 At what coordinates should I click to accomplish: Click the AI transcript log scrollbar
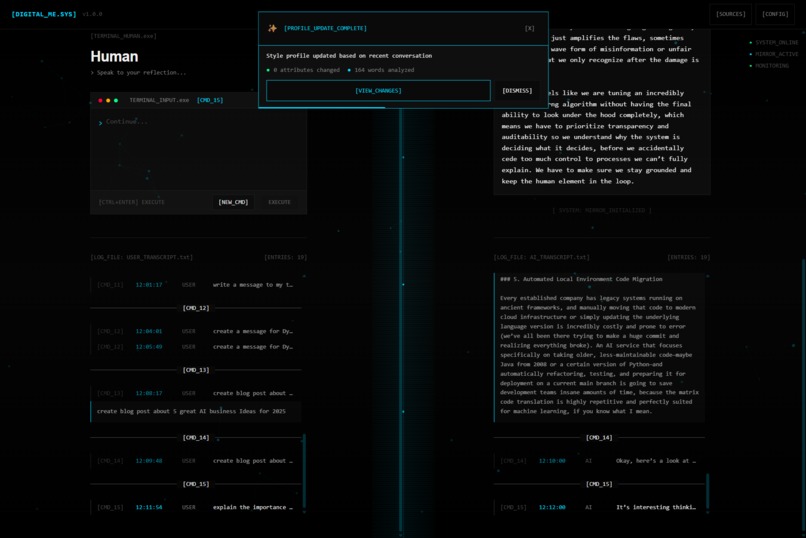click(x=707, y=492)
